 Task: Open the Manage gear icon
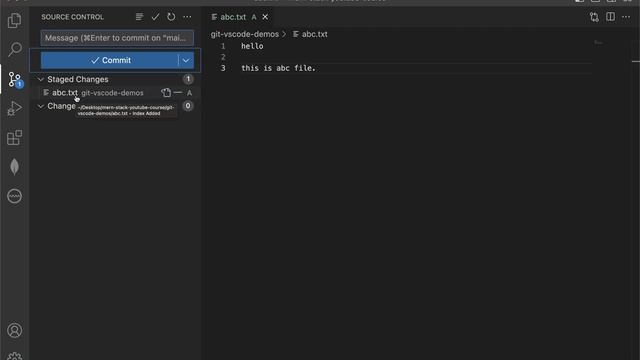pos(15,356)
